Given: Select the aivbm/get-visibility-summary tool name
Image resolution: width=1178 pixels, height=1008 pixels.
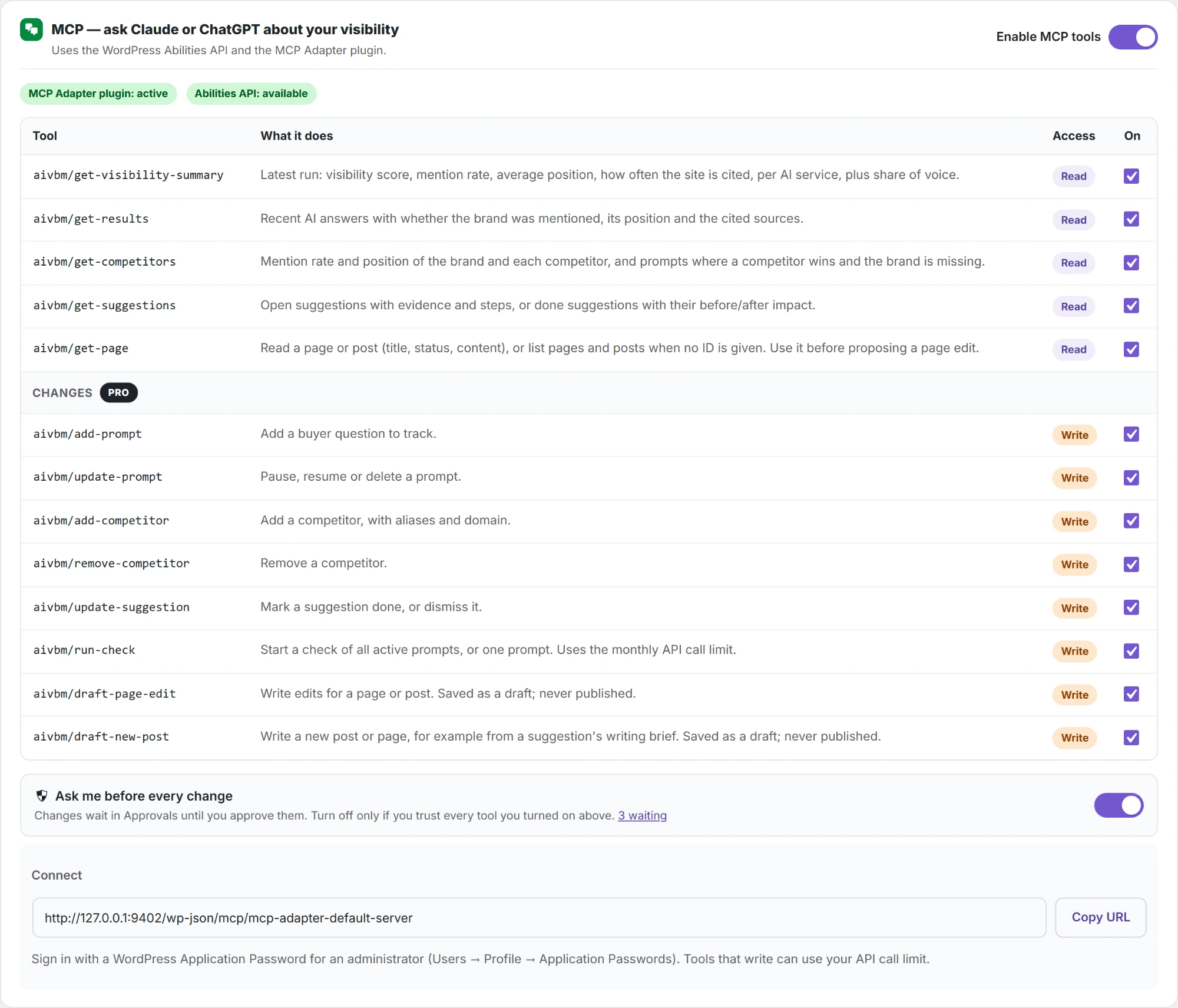Looking at the screenshot, I should click(x=128, y=175).
